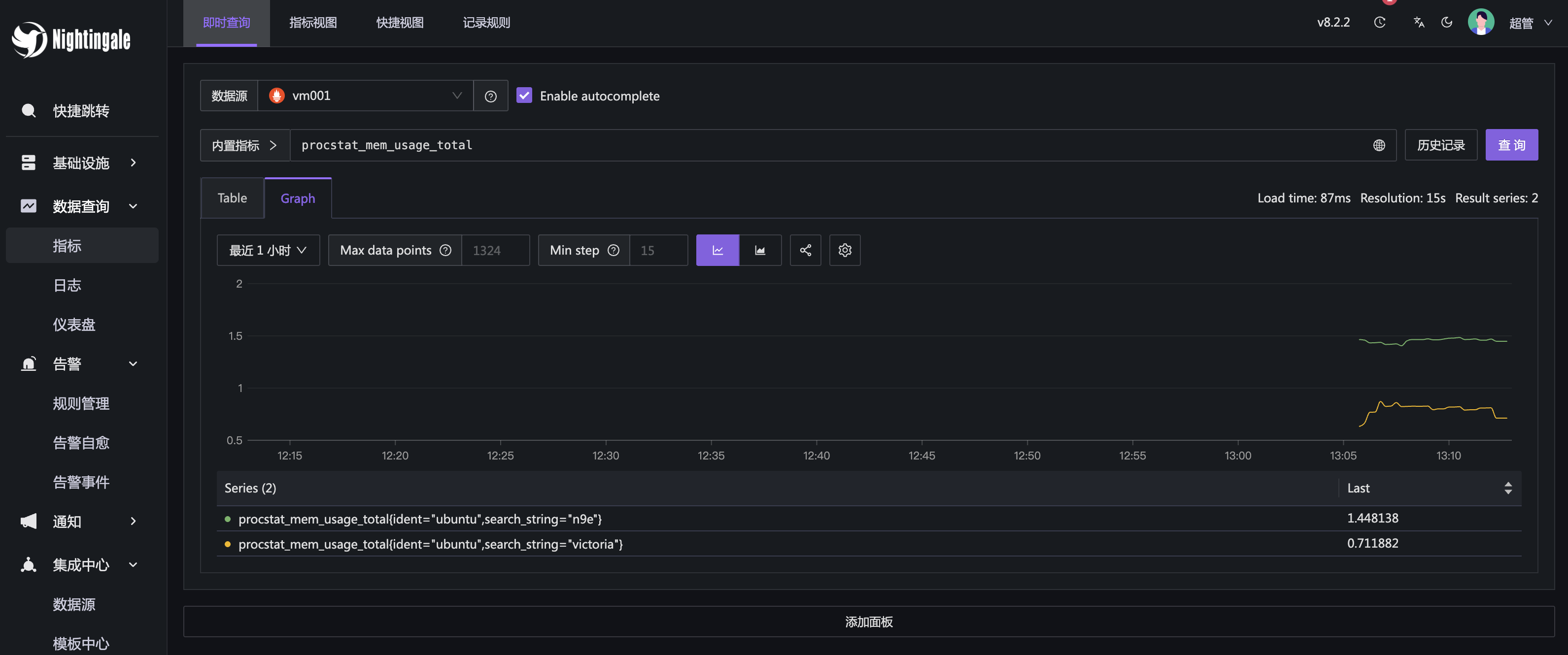The width and height of the screenshot is (1568, 655).
Task: Click Max data points help icon
Action: 445,250
